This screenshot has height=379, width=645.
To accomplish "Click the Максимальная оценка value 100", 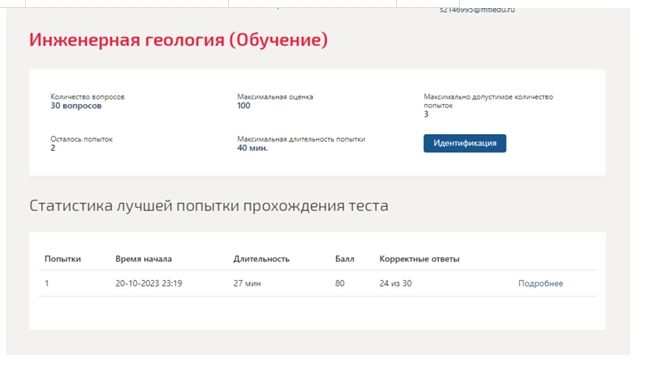I will point(244,106).
